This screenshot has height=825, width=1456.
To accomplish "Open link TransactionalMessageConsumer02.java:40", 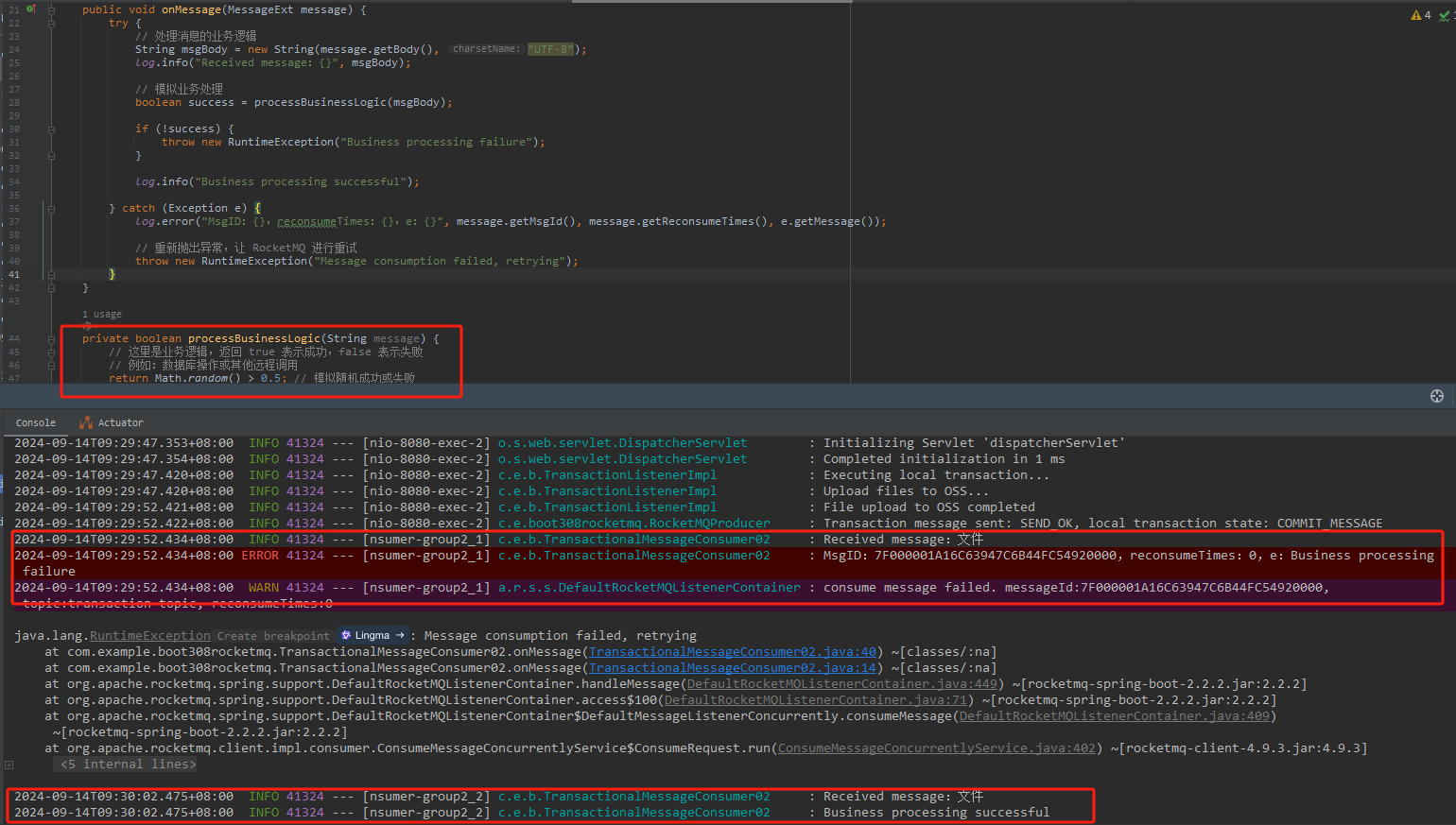I will pos(733,652).
